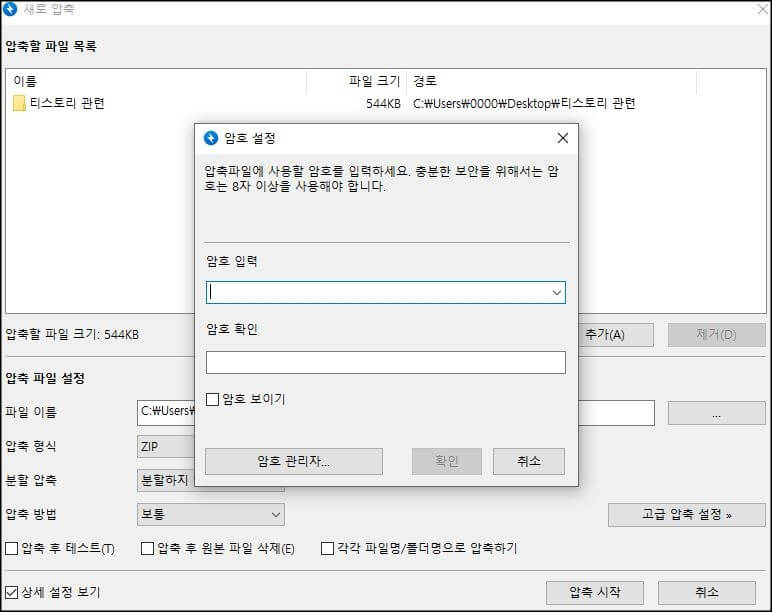Click the 티스토리 관련 folder icon

[x=19, y=103]
